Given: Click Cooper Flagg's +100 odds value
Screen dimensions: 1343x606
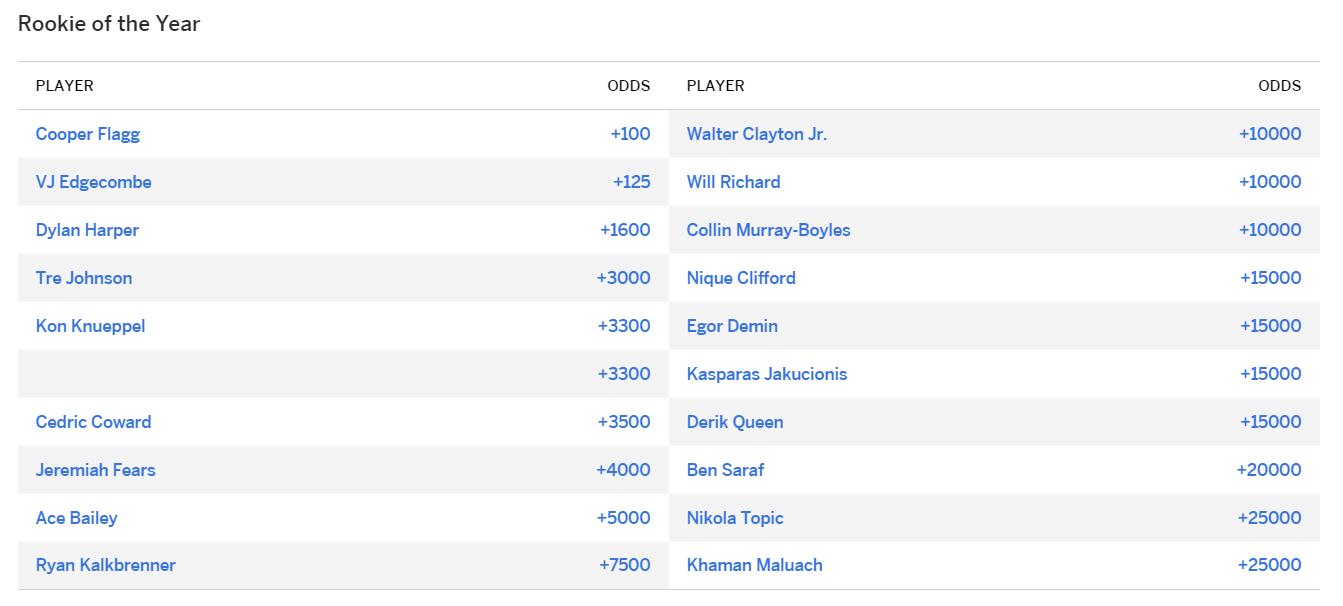Looking at the screenshot, I should pos(630,134).
